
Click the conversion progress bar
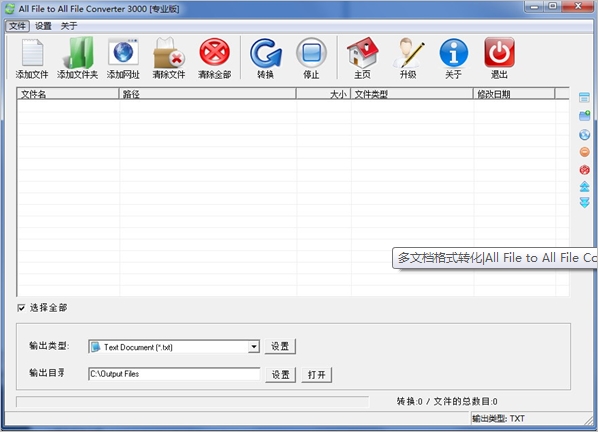193,401
